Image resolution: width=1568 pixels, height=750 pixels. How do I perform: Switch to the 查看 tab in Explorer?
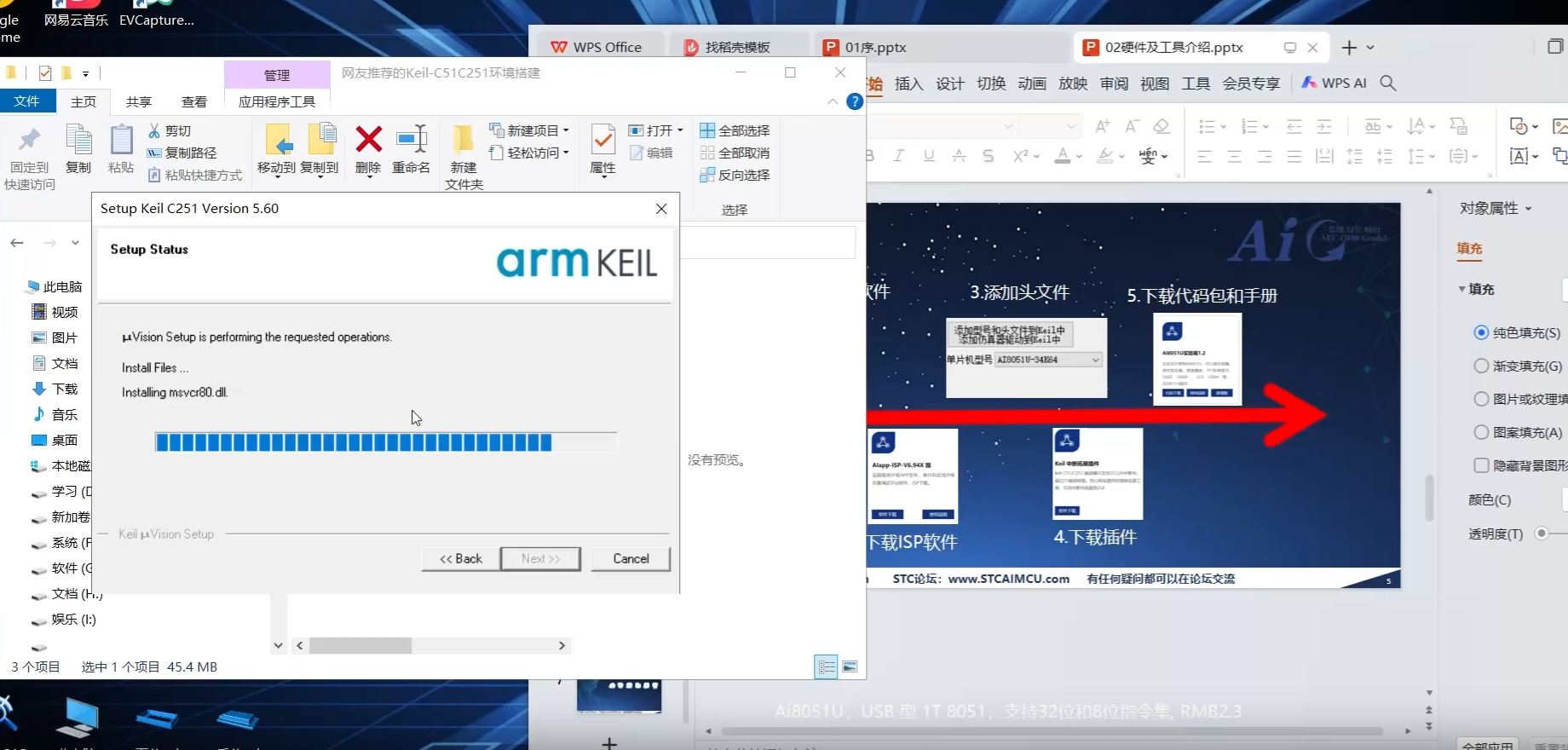(x=194, y=102)
